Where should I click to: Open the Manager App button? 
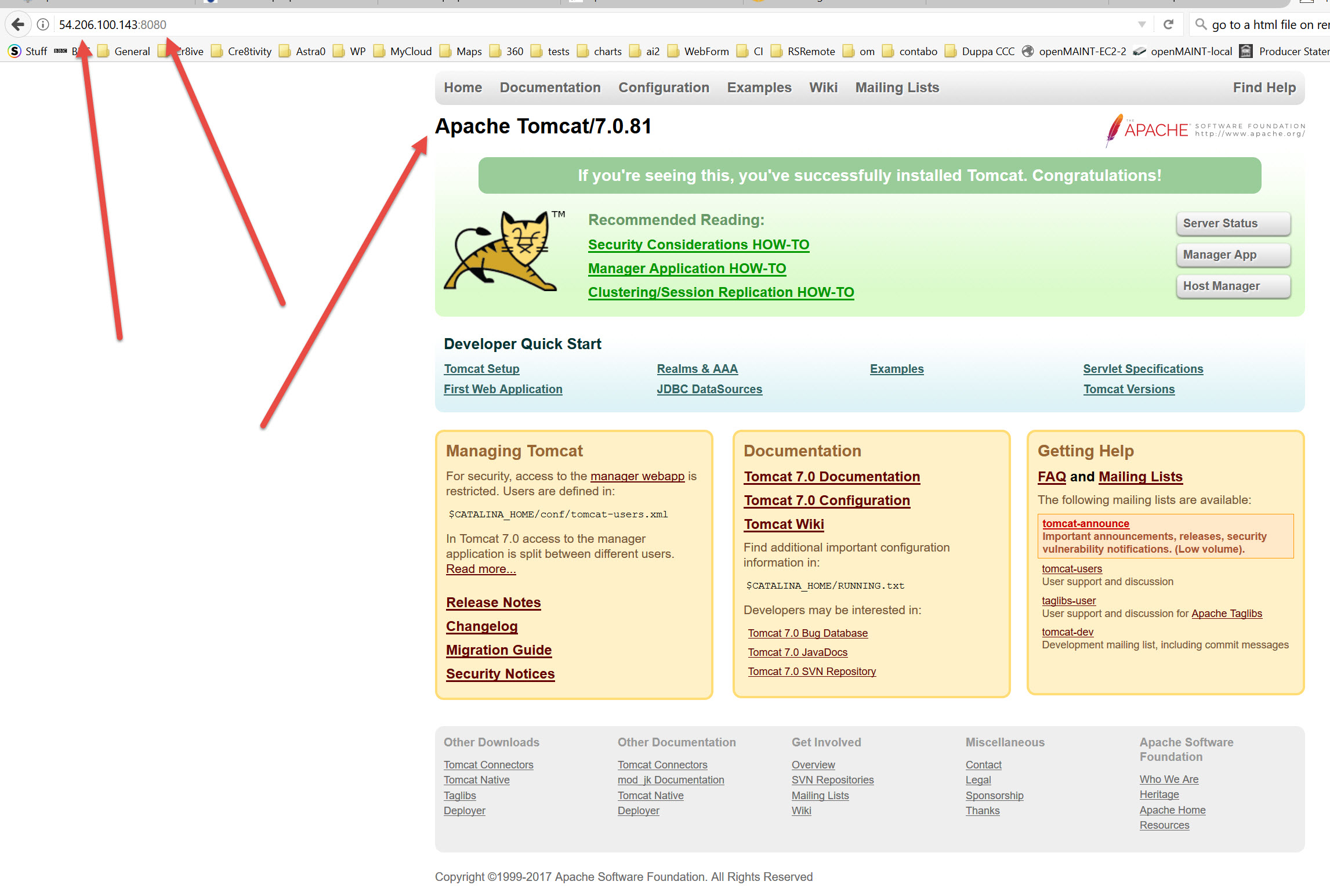pyautogui.click(x=1233, y=255)
